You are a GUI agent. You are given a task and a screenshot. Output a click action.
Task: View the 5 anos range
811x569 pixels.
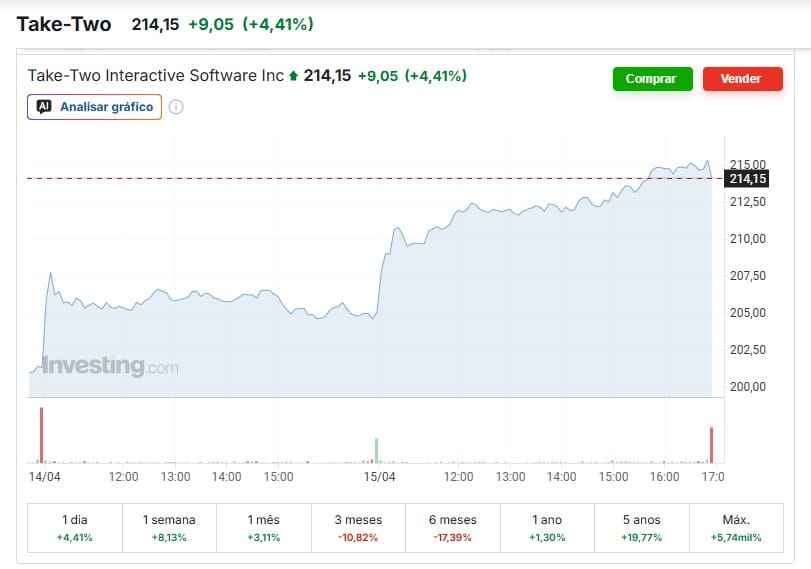coord(641,528)
